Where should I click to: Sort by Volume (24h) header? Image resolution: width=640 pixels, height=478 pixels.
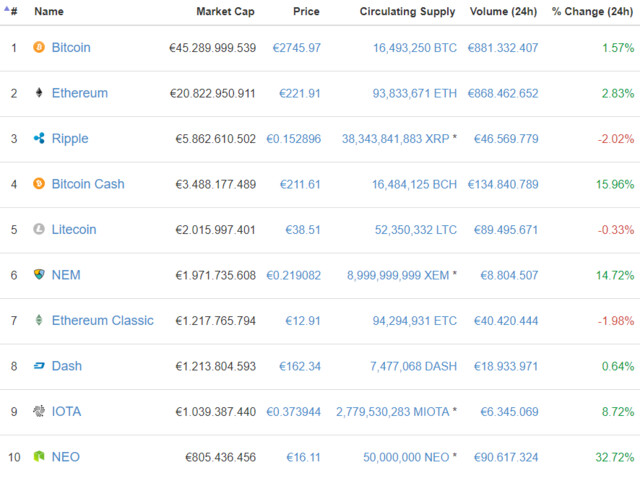point(503,11)
